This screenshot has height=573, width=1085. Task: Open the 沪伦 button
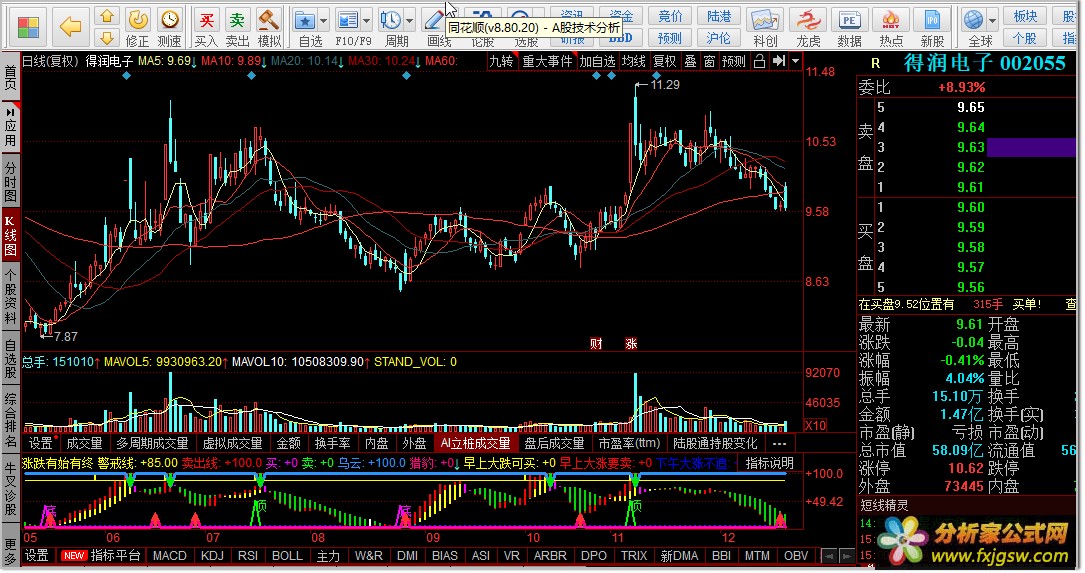coord(719,37)
